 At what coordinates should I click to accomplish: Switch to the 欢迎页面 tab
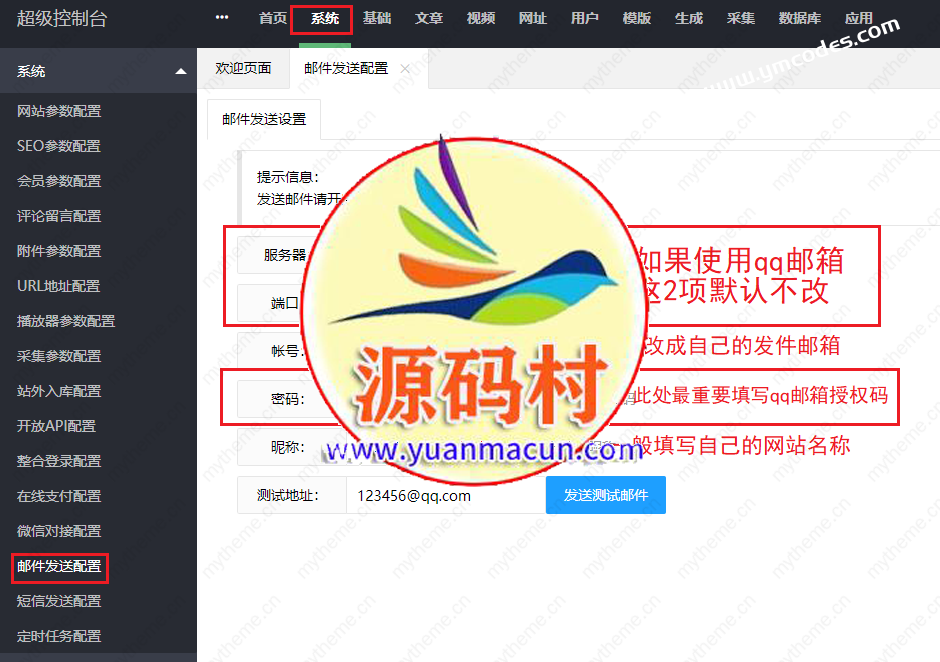click(x=243, y=69)
